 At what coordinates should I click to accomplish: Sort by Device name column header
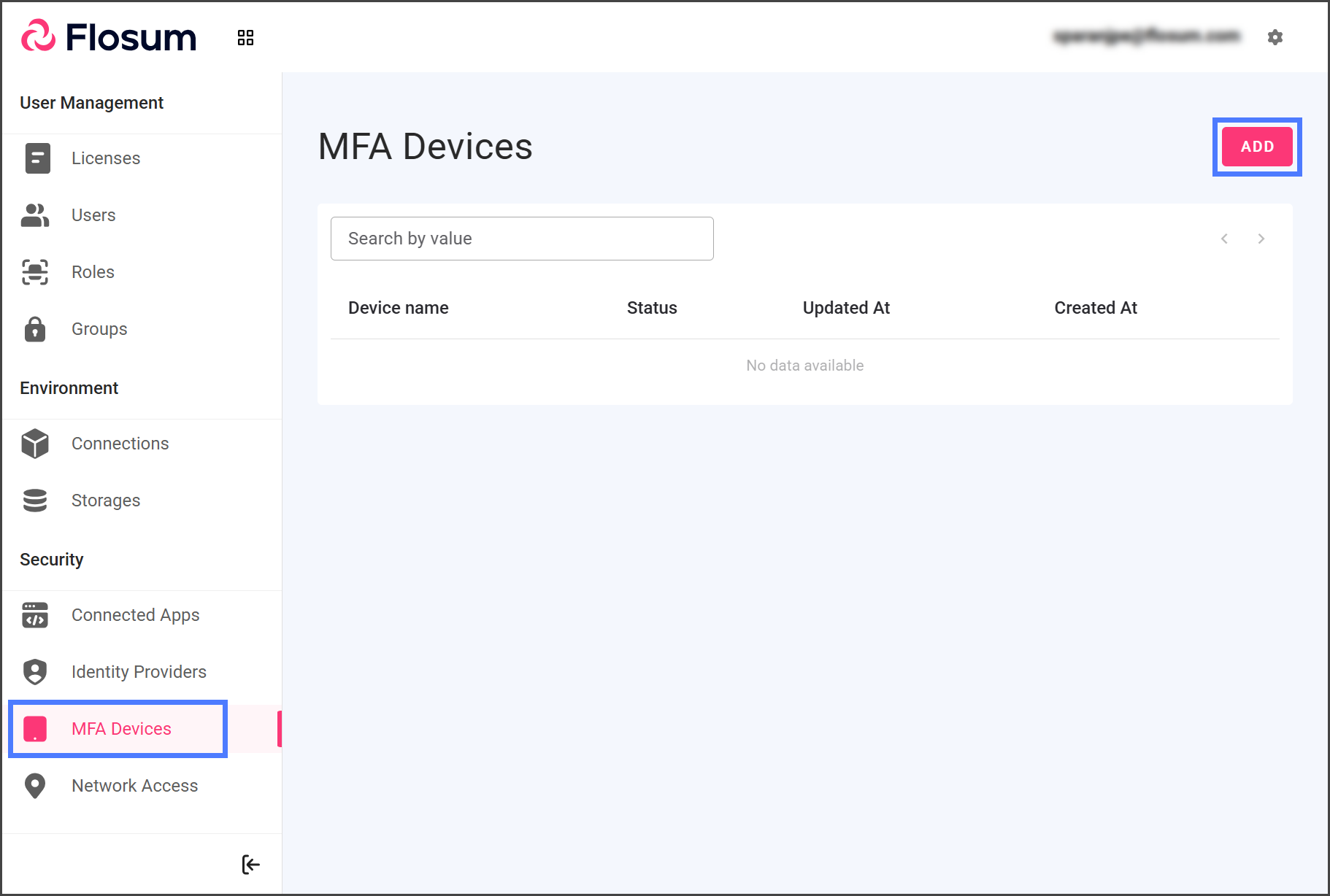[x=398, y=308]
